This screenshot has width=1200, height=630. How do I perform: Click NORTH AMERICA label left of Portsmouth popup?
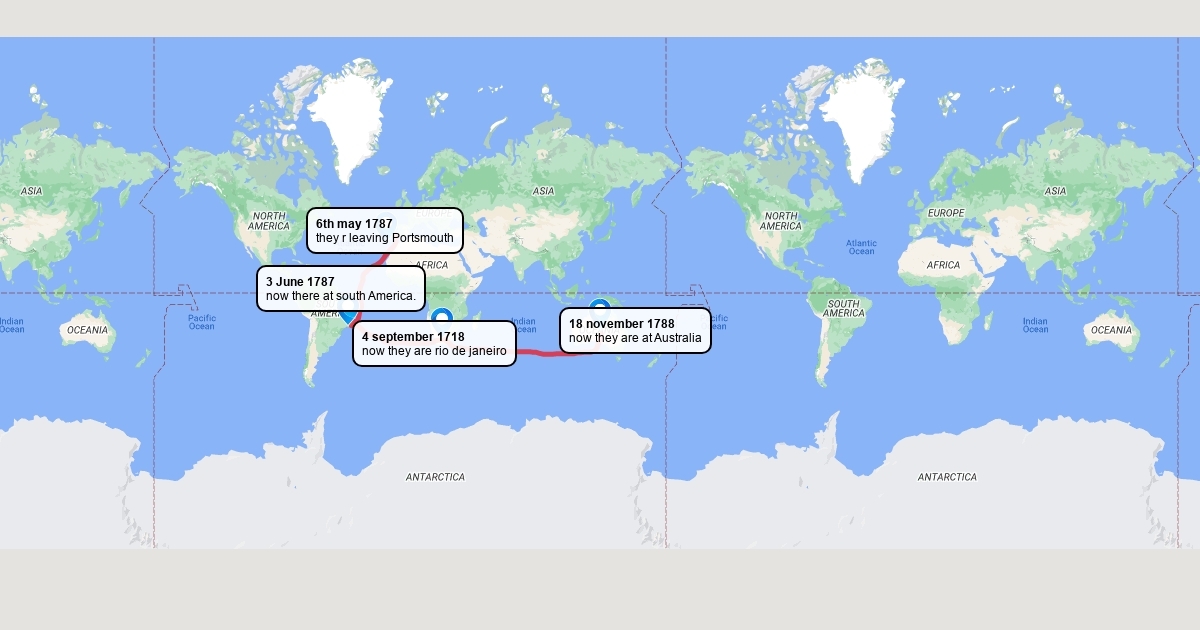[268, 221]
